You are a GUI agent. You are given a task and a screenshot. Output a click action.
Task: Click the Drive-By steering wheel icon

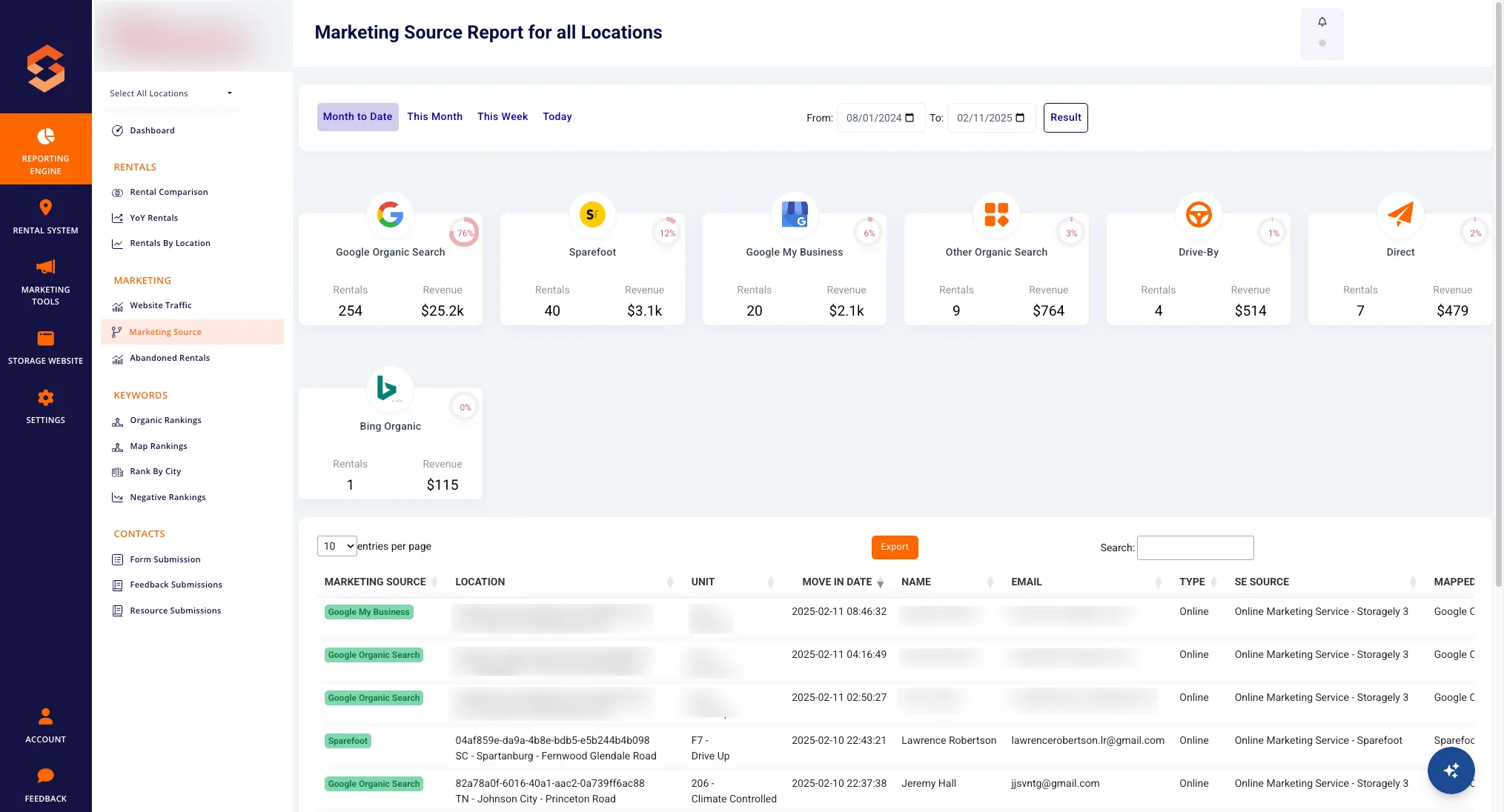pyautogui.click(x=1199, y=215)
